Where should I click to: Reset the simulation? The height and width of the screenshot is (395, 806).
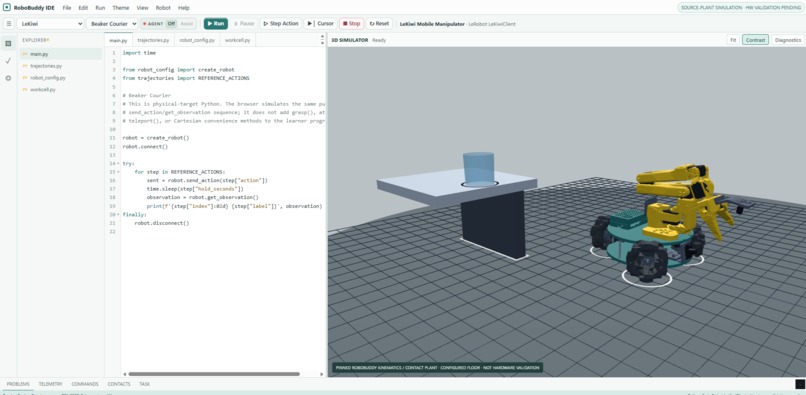pyautogui.click(x=379, y=24)
